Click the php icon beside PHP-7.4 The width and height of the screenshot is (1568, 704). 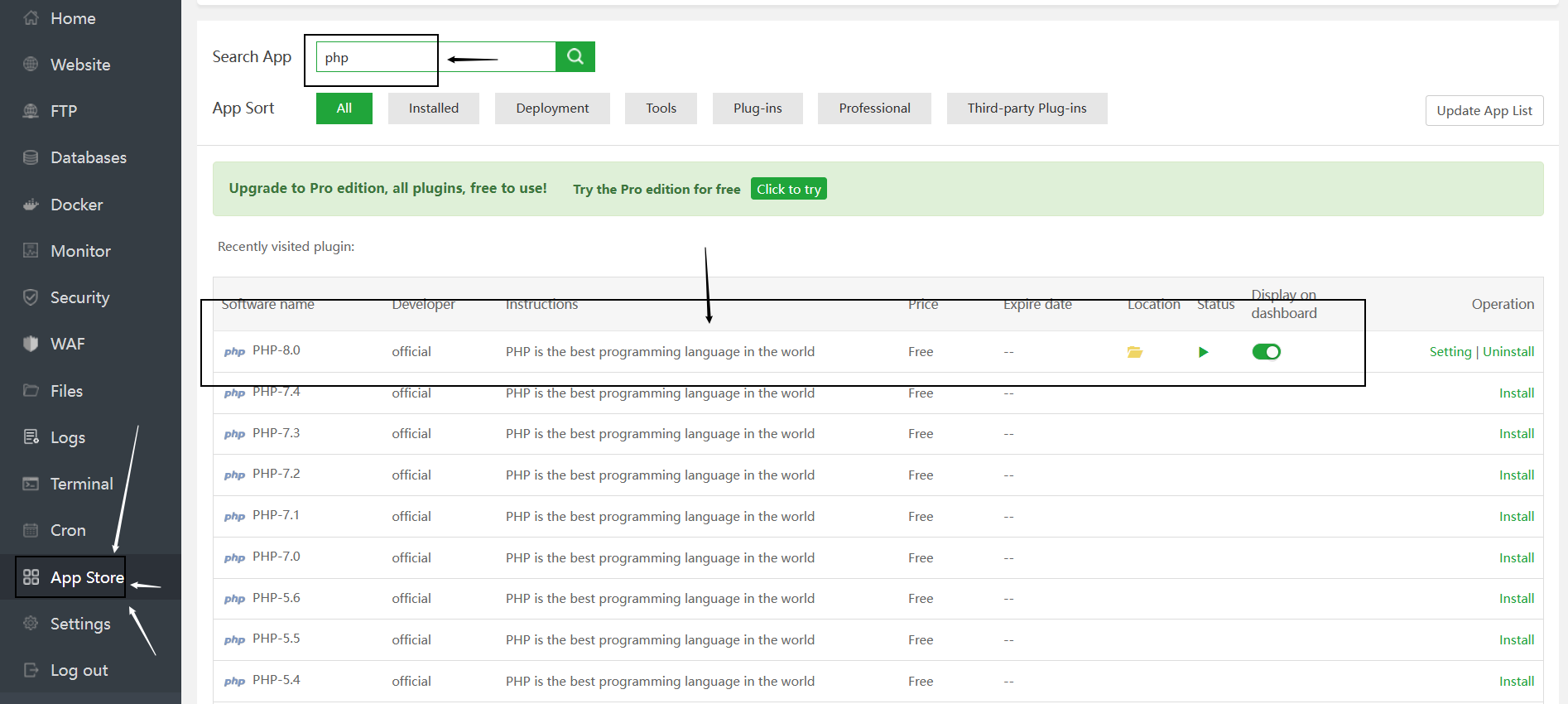click(x=234, y=393)
